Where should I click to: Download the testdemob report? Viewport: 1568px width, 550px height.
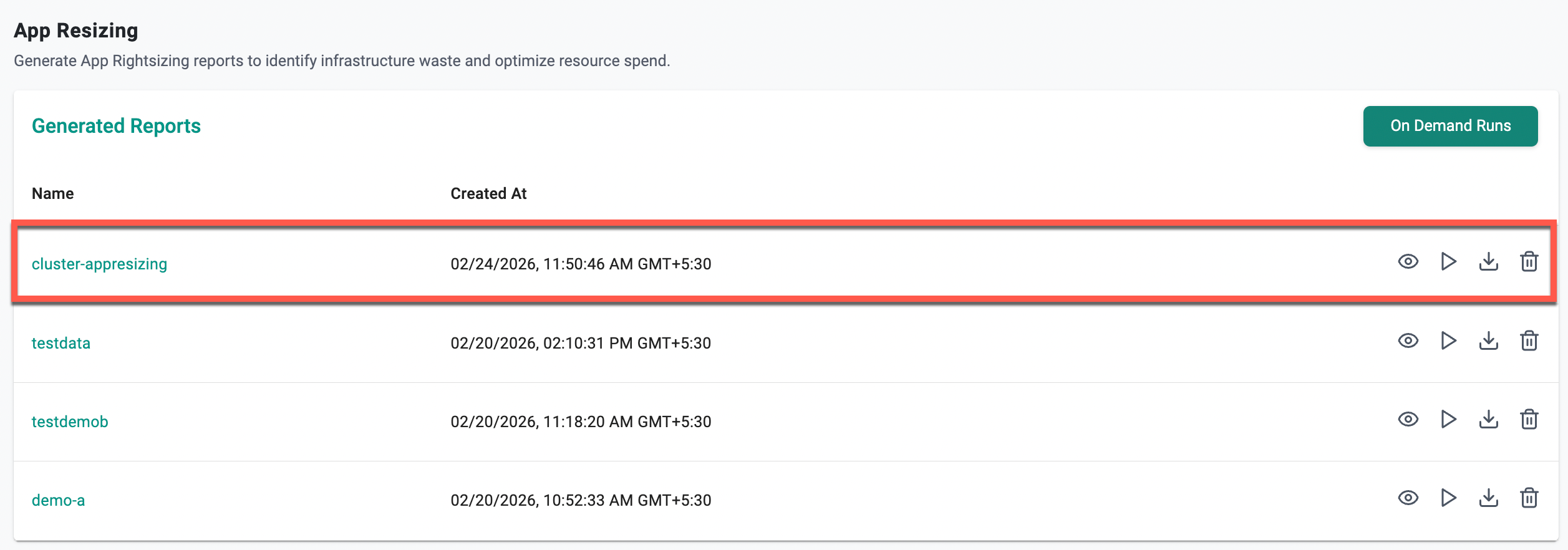point(1488,420)
